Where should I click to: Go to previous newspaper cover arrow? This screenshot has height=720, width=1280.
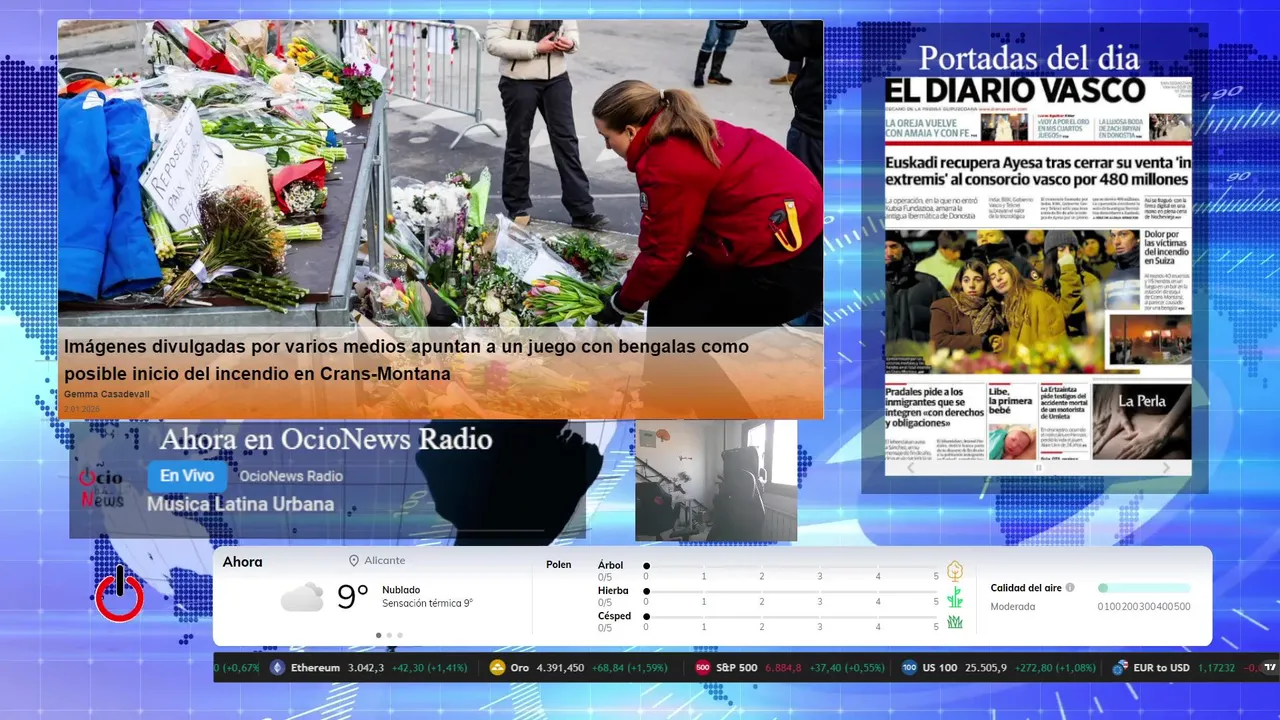click(910, 468)
